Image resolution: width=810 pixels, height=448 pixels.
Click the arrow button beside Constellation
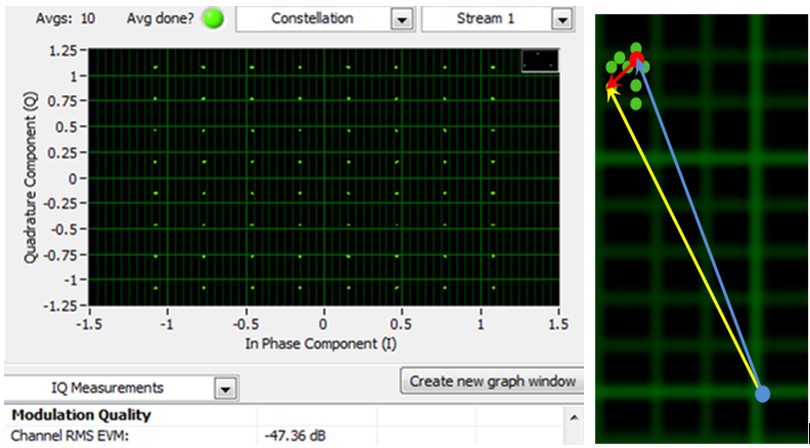(x=401, y=20)
